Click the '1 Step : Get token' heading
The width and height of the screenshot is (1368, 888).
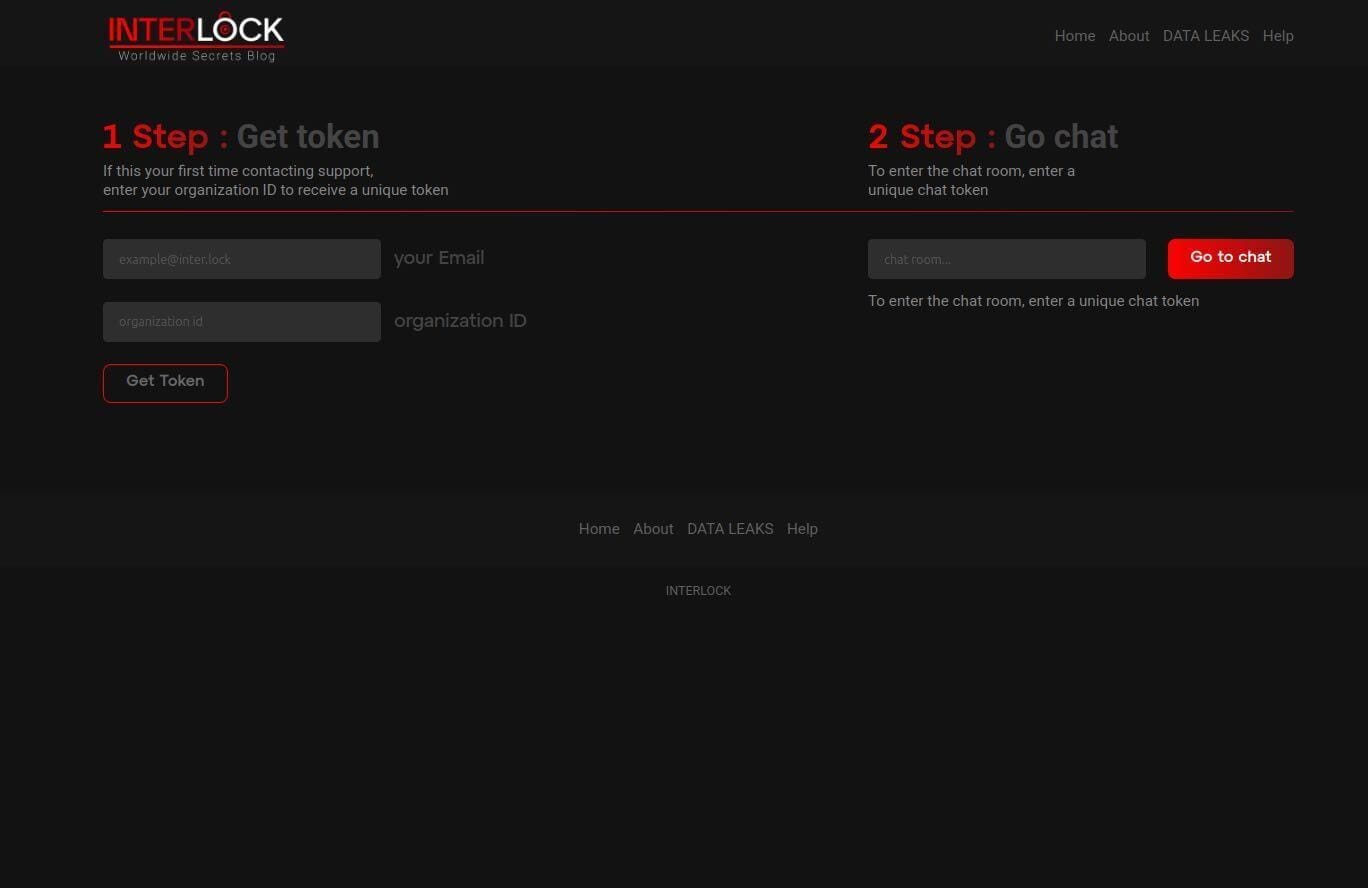241,137
